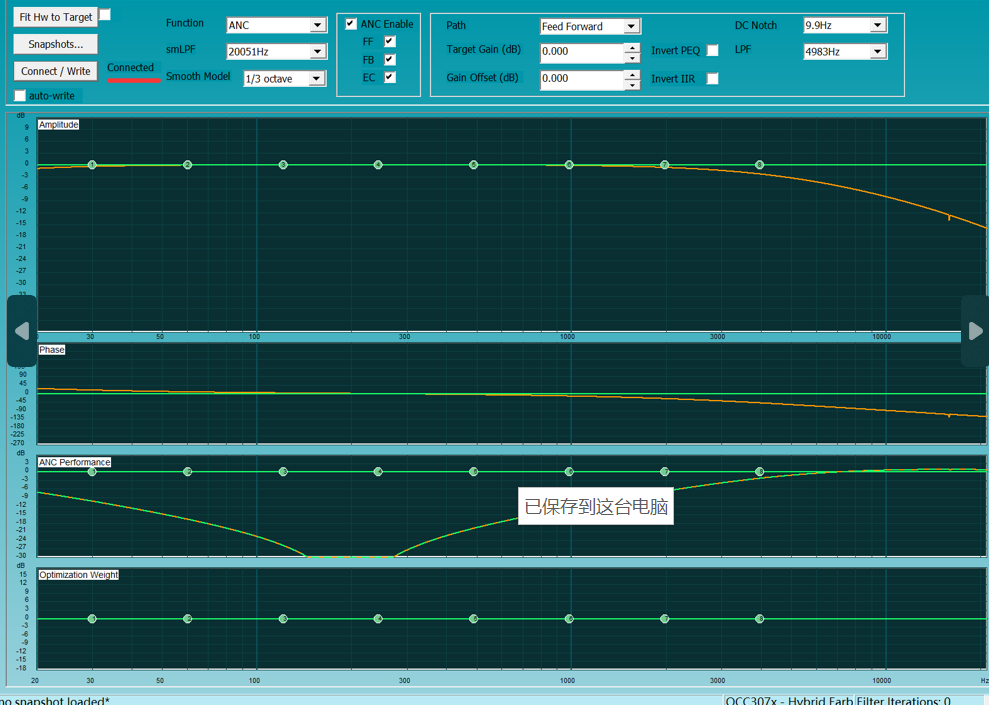Click the Filter Iterations status entry
The image size is (989, 705).
click(x=903, y=701)
